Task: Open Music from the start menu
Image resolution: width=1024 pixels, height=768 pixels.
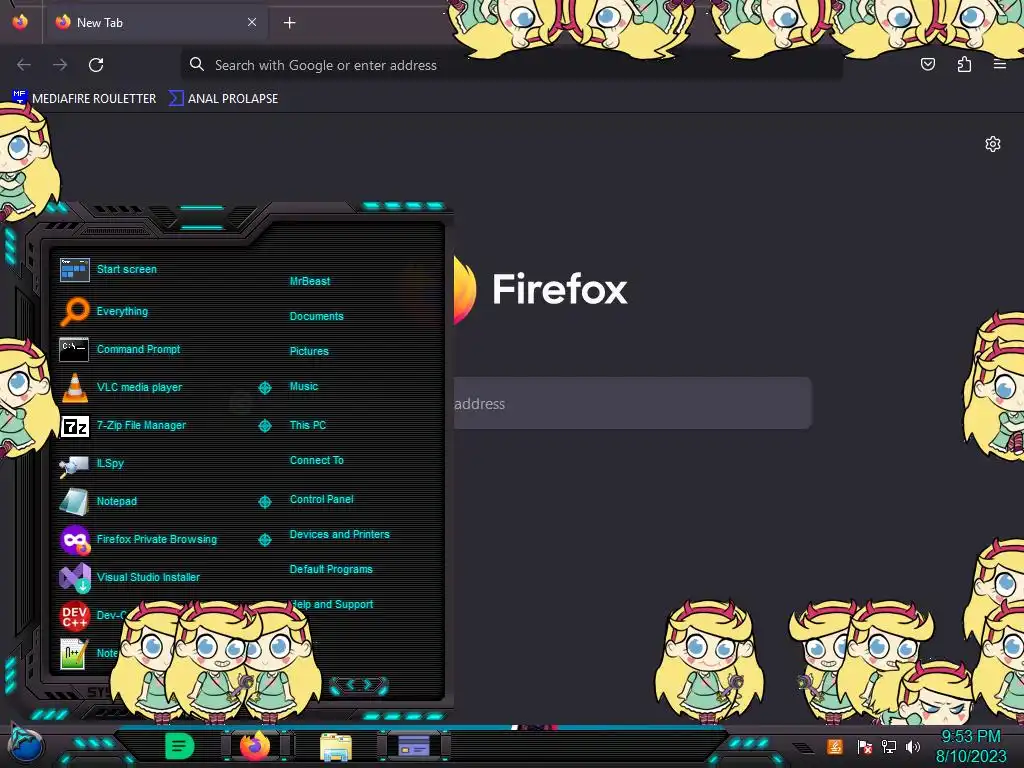Action: 304,387
